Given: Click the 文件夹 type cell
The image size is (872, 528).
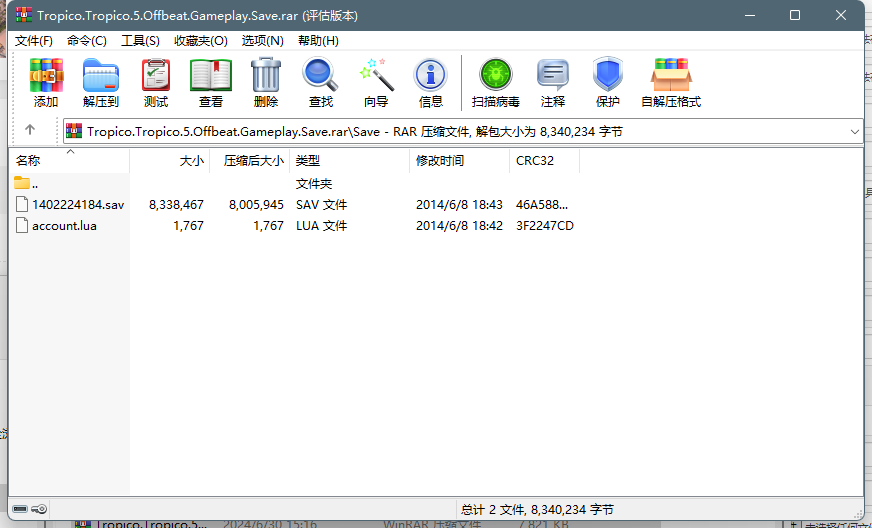Looking at the screenshot, I should point(314,184).
